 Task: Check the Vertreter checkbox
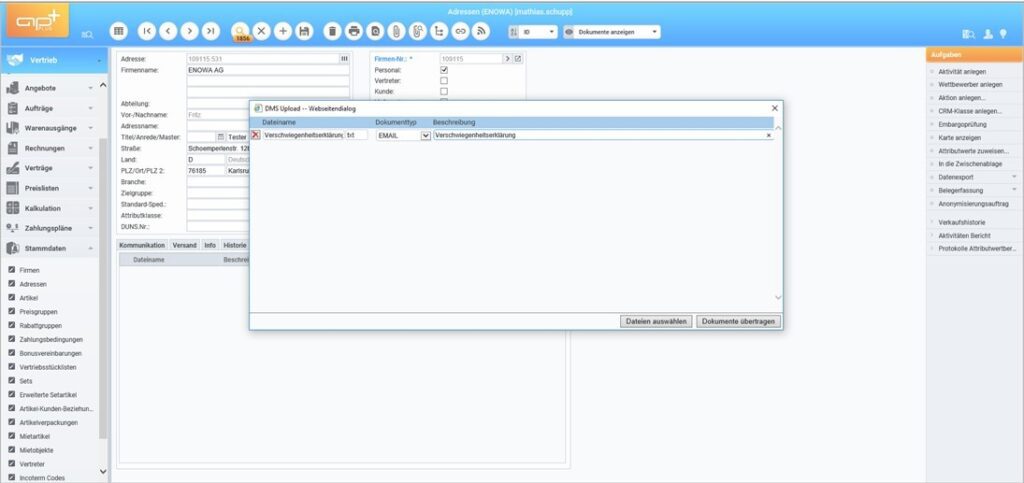(x=444, y=81)
